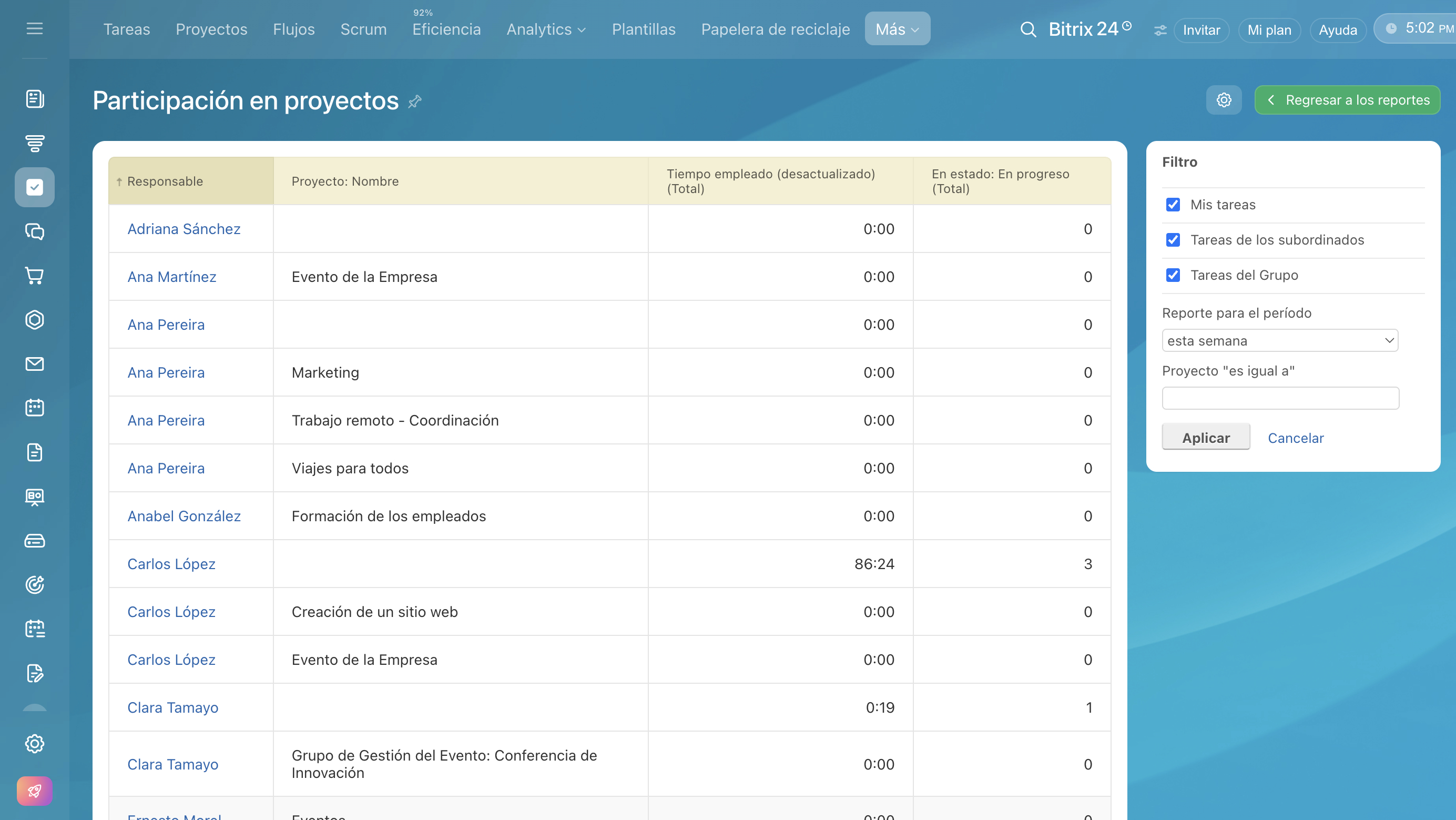This screenshot has height=820, width=1456.
Task: Click the clock icon near Bitrix 24 logo
Action: [x=1126, y=25]
